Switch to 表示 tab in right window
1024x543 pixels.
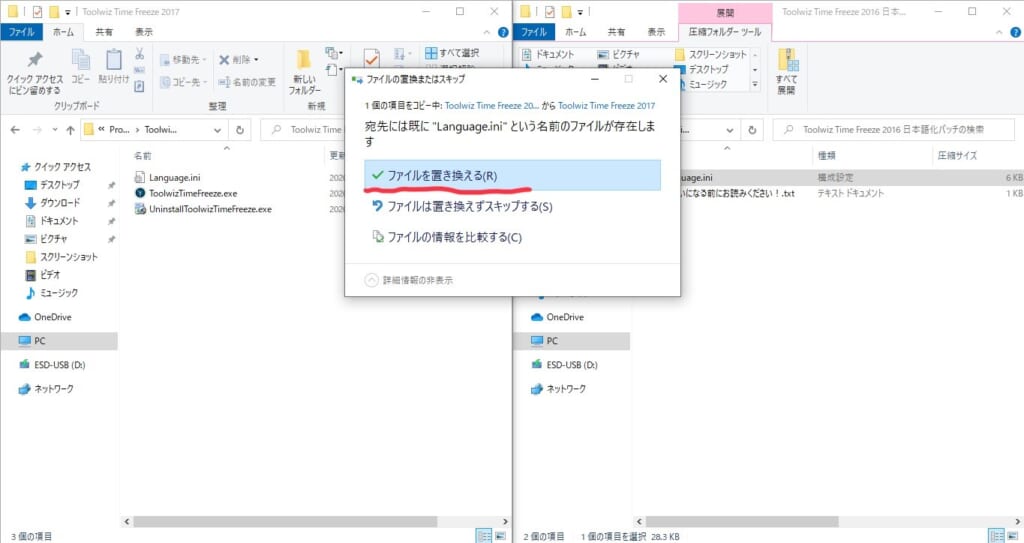(656, 32)
